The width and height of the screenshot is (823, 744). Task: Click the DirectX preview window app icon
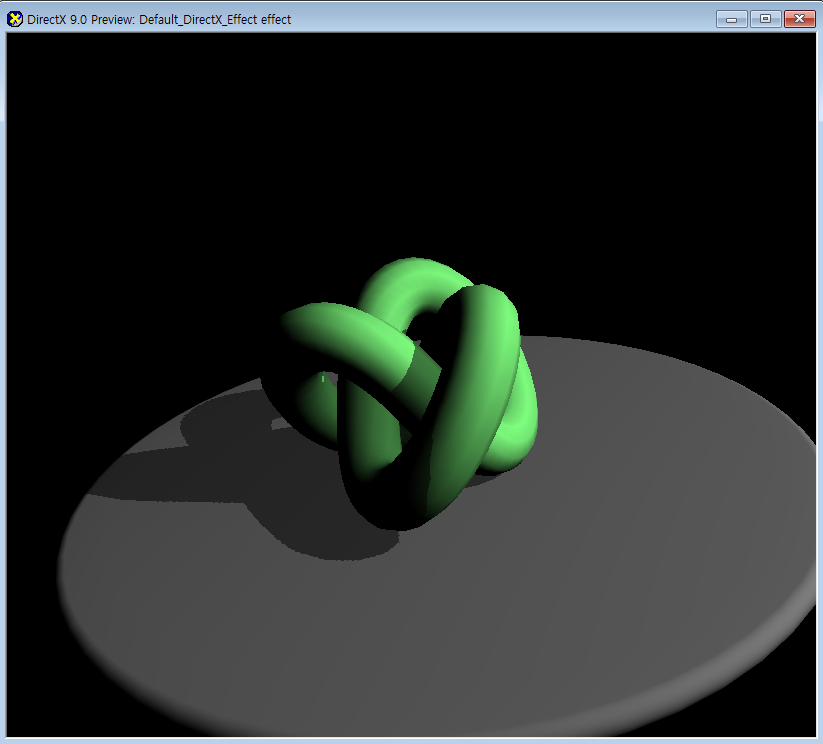point(15,19)
